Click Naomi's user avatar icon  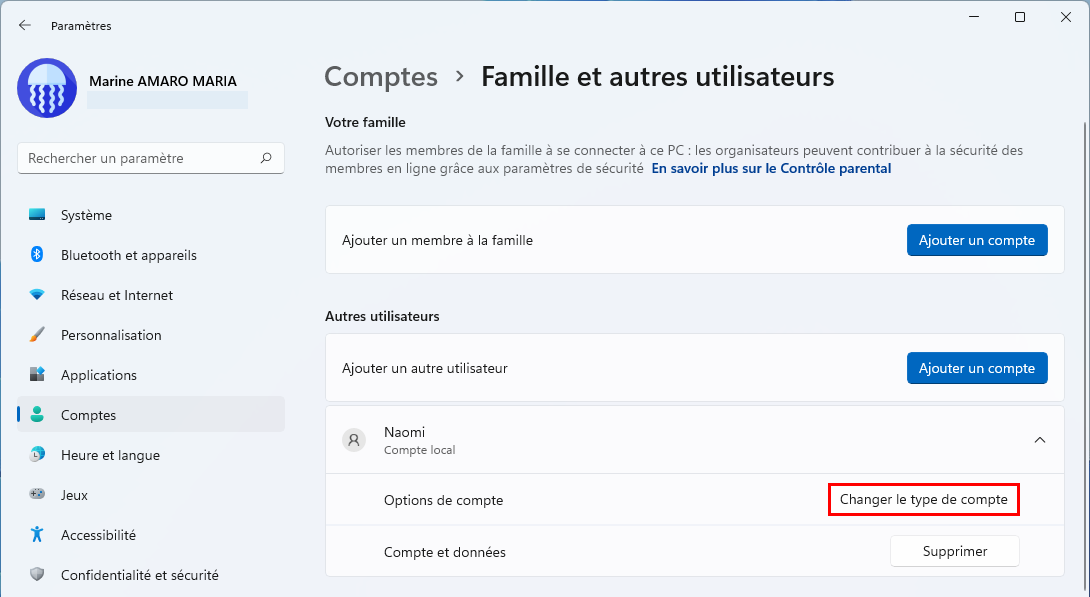click(x=354, y=440)
